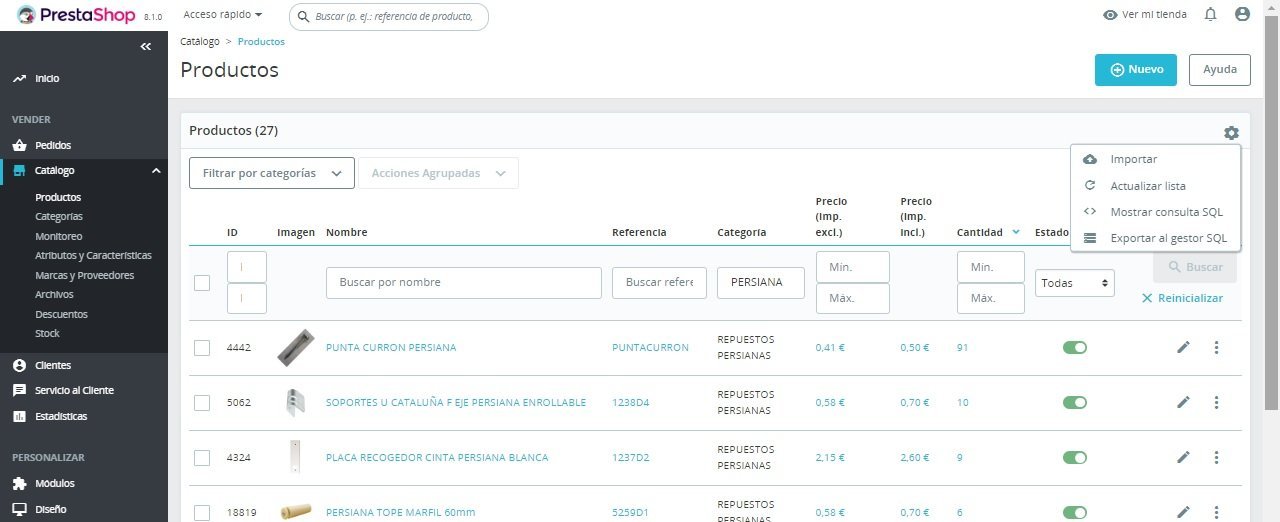Open more actions for PERSIANA TOPE MARFIL
Image resolution: width=1280 pixels, height=522 pixels.
(1217, 512)
